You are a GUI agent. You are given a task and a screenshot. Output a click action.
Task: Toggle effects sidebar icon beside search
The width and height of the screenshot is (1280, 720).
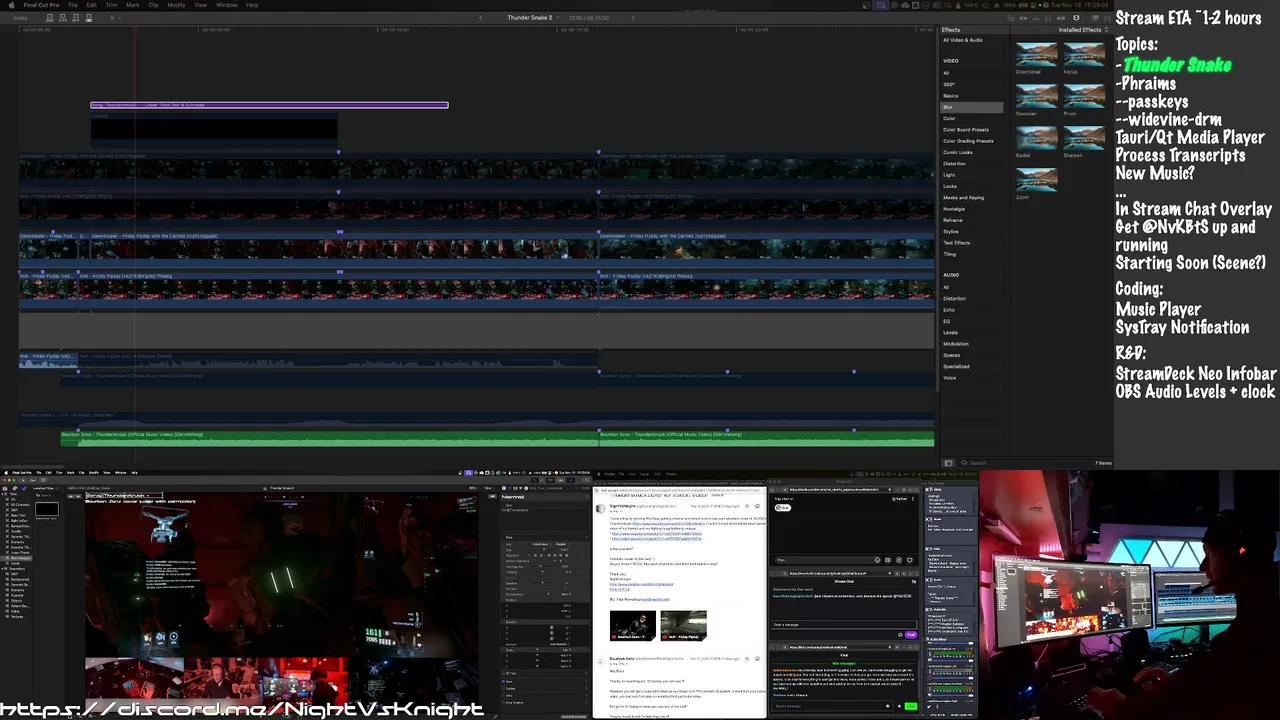(948, 463)
